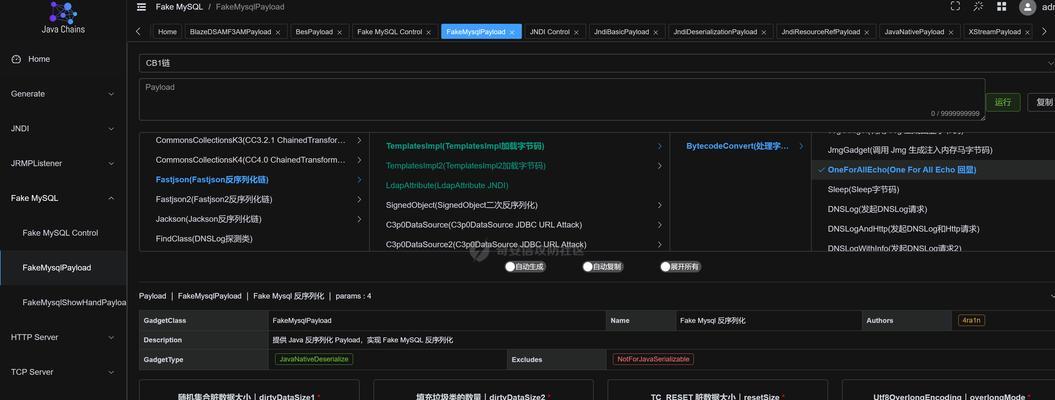This screenshot has width=1055, height=400.
Task: Click the fullscreen icon in the header
Action: 955,7
